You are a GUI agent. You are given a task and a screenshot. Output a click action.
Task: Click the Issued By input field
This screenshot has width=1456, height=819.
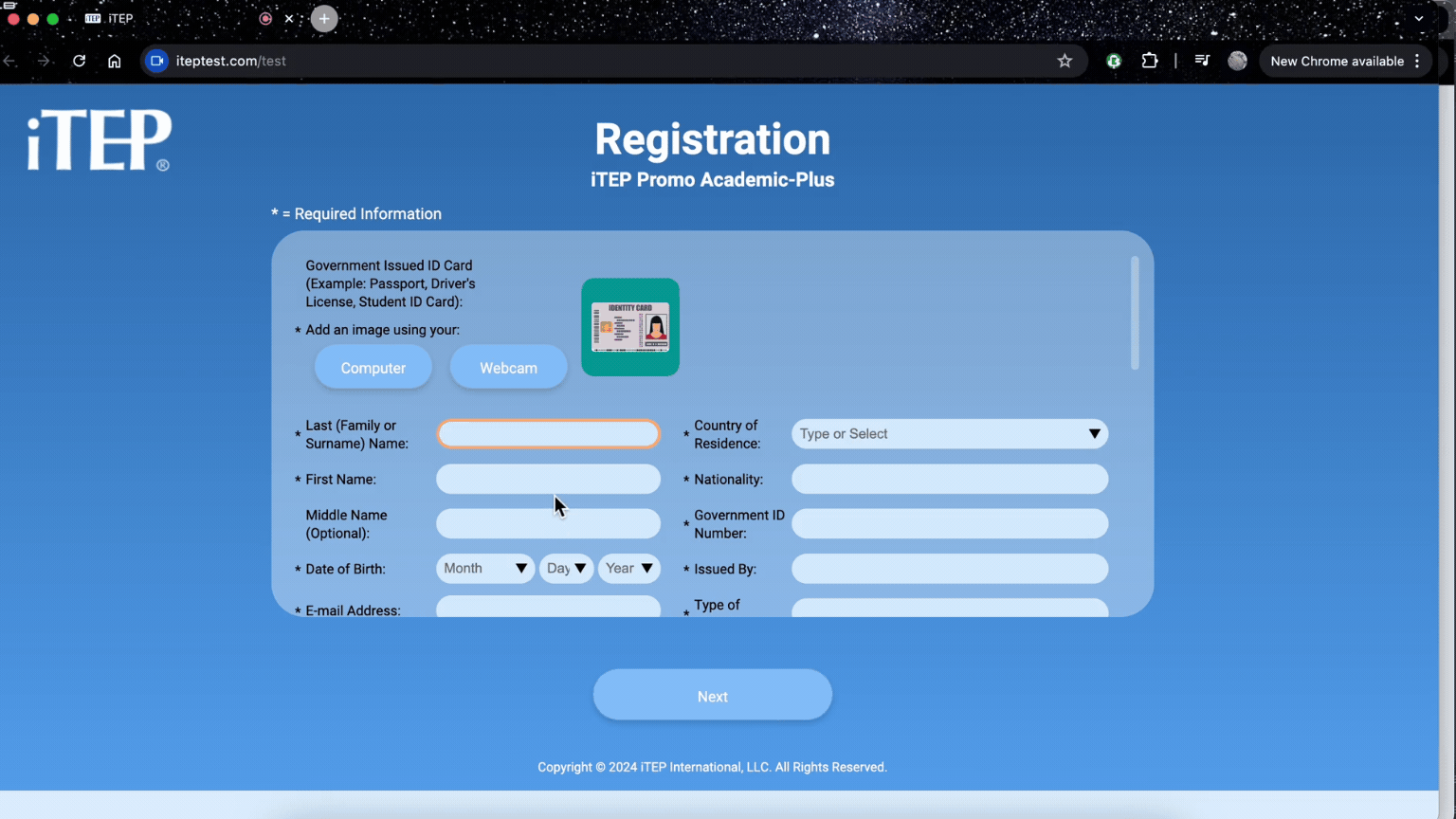950,569
